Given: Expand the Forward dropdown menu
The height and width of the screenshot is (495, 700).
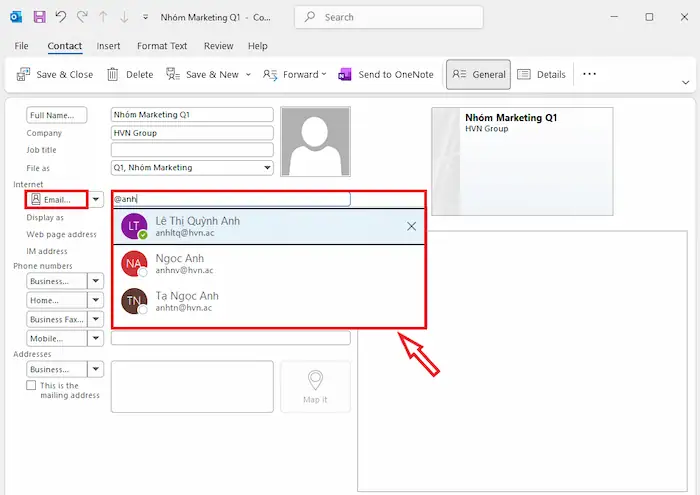Looking at the screenshot, I should tap(323, 74).
